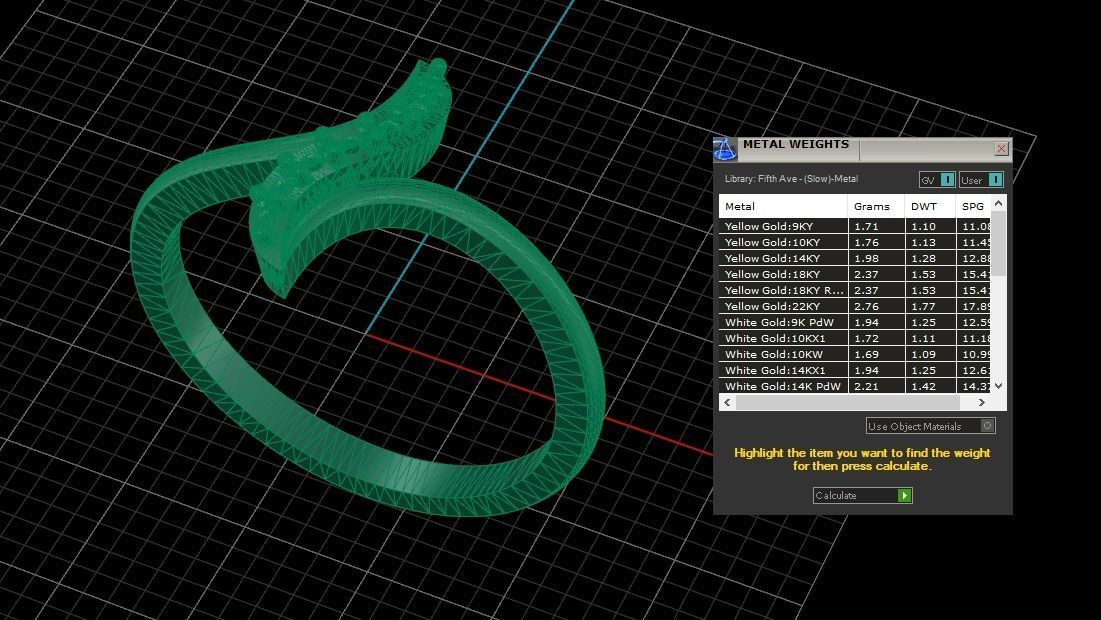Select the White Gold:14K PdW row
This screenshot has width=1101, height=620.
click(855, 386)
